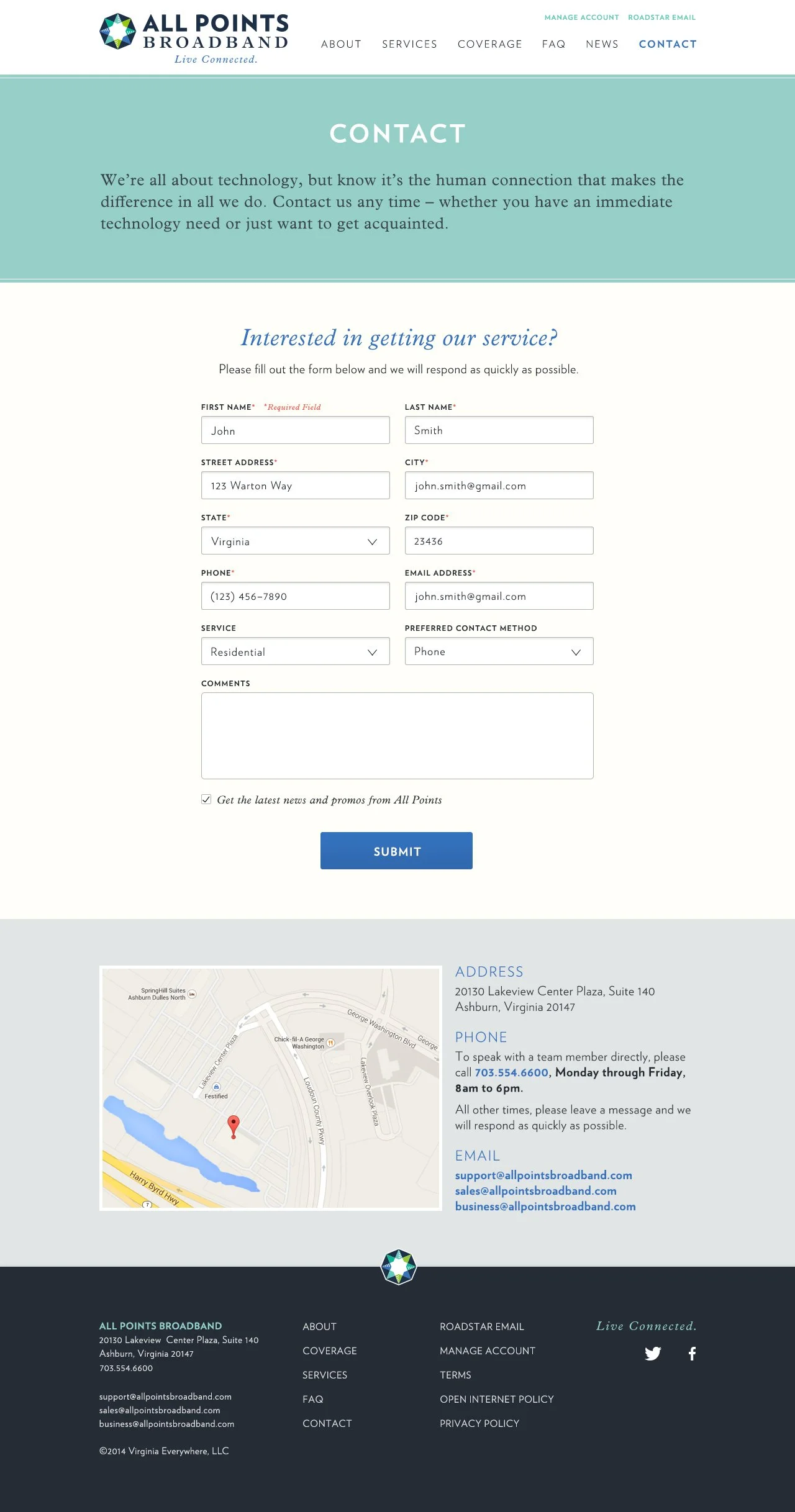Open Open Internet Policy footer link
Viewport: 795px width, 1512px height.
497,1399
